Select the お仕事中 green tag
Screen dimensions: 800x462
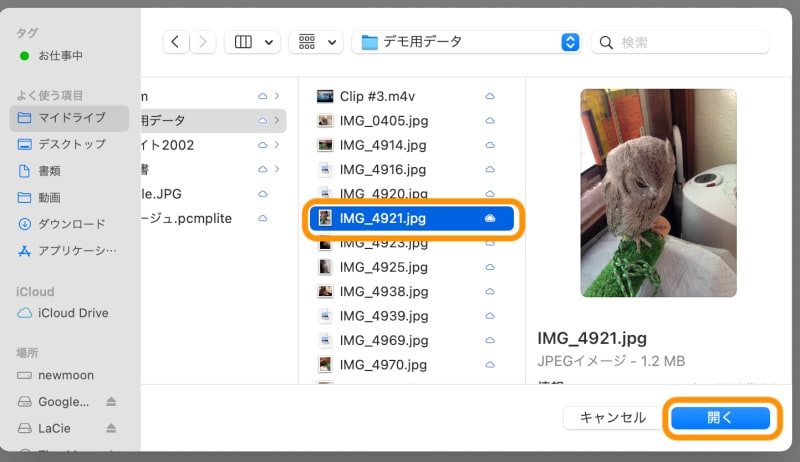point(51,56)
